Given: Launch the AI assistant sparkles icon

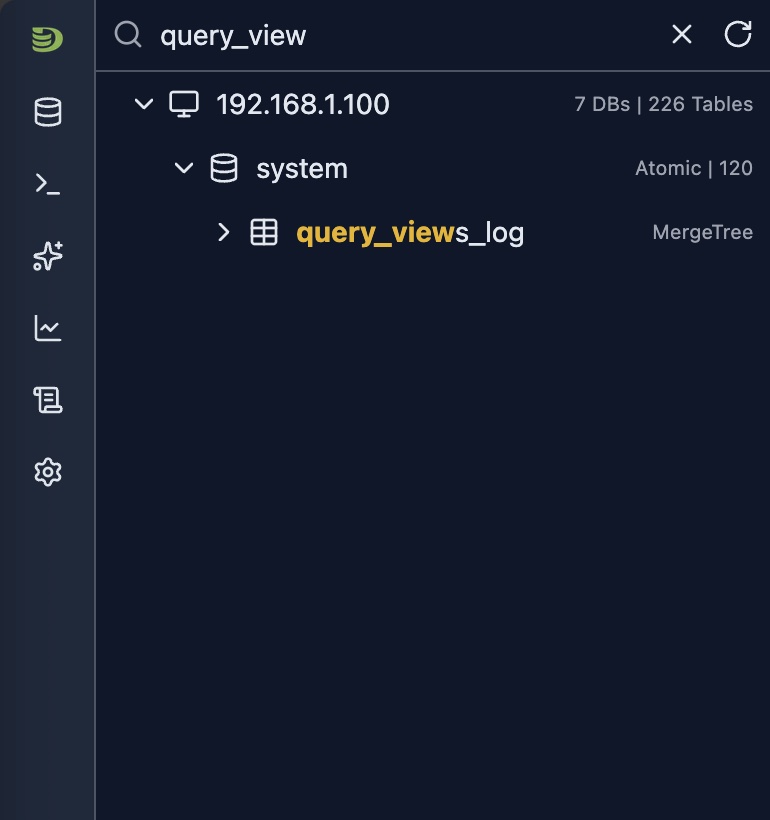Looking at the screenshot, I should pos(47,256).
